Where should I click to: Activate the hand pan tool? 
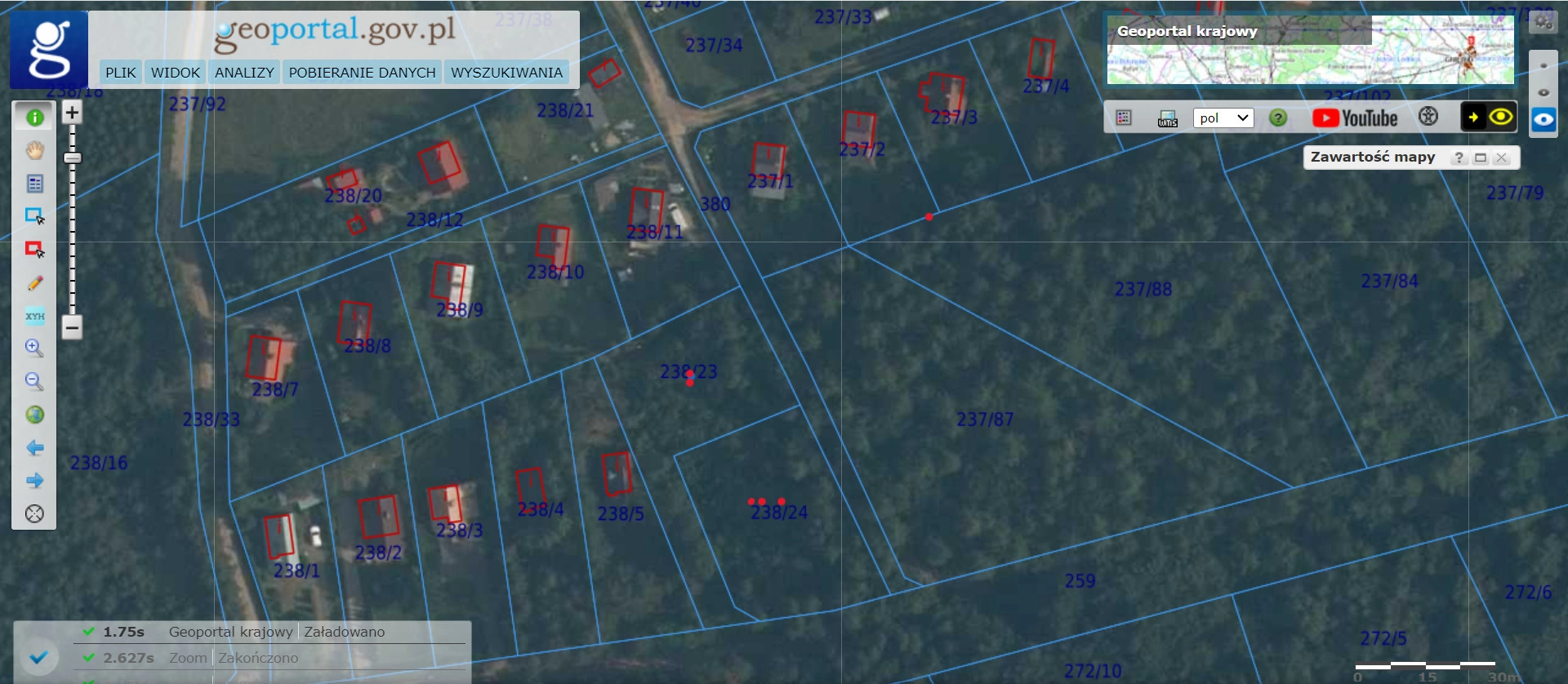point(34,150)
